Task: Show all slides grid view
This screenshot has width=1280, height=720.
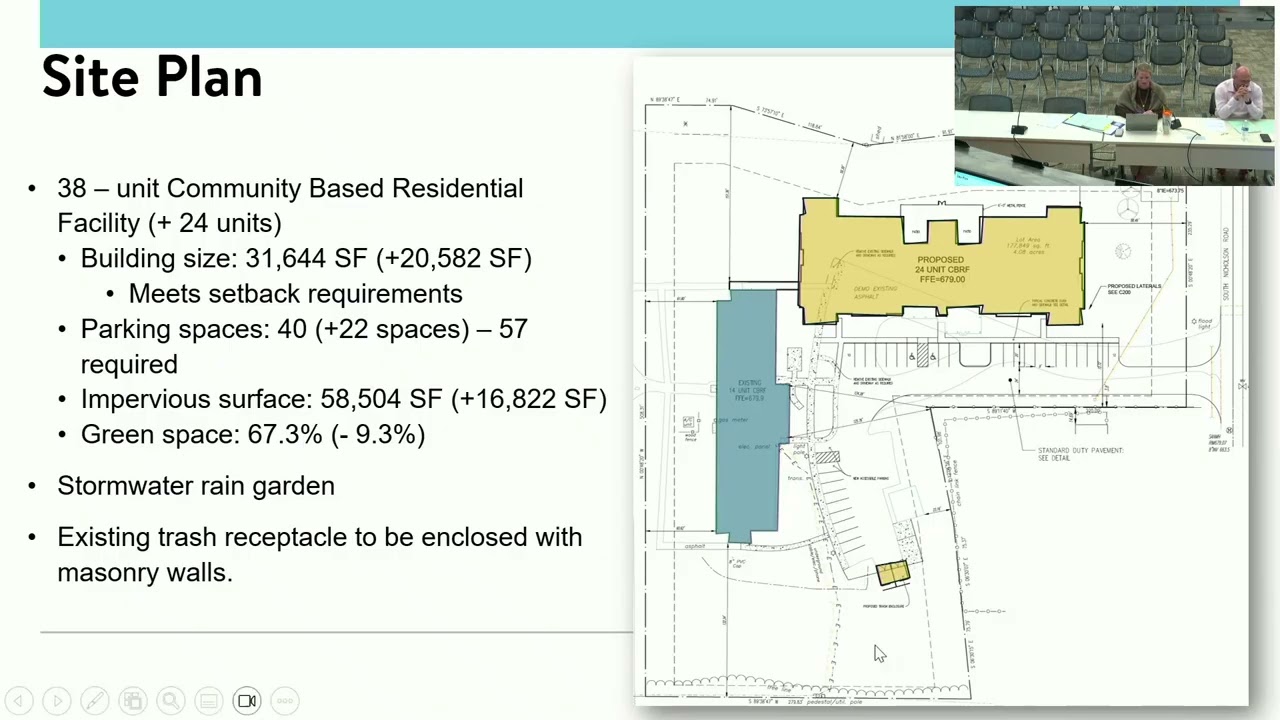Action: (x=133, y=701)
